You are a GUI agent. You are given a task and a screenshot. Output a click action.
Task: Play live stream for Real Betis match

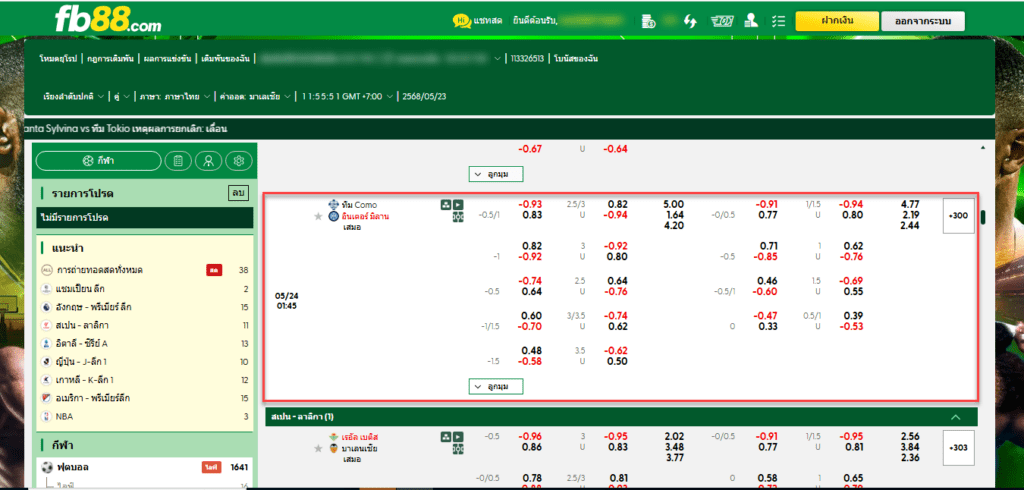click(x=458, y=436)
